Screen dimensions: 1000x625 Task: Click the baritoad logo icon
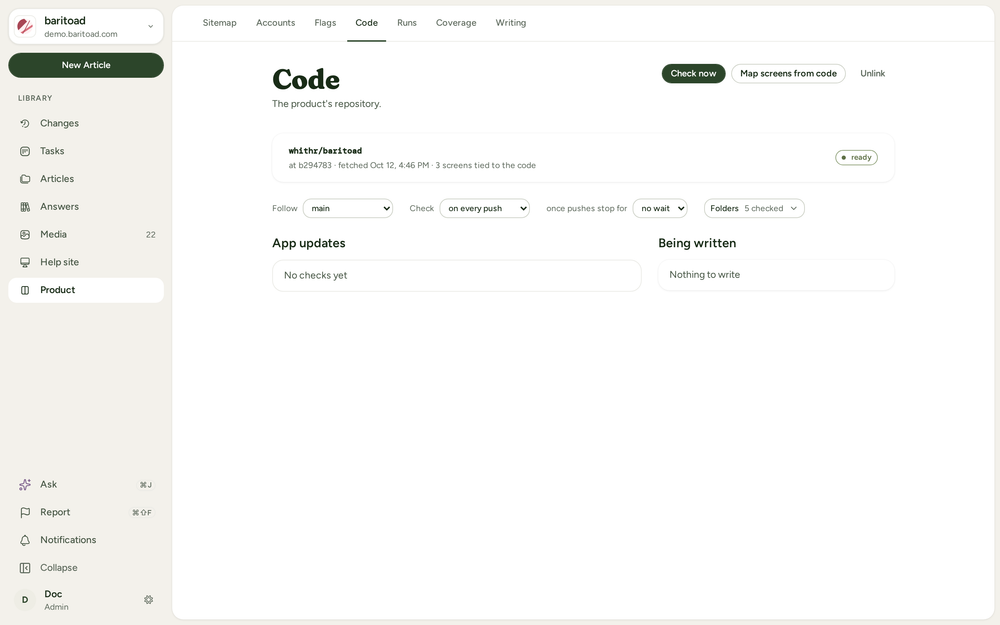(x=25, y=26)
